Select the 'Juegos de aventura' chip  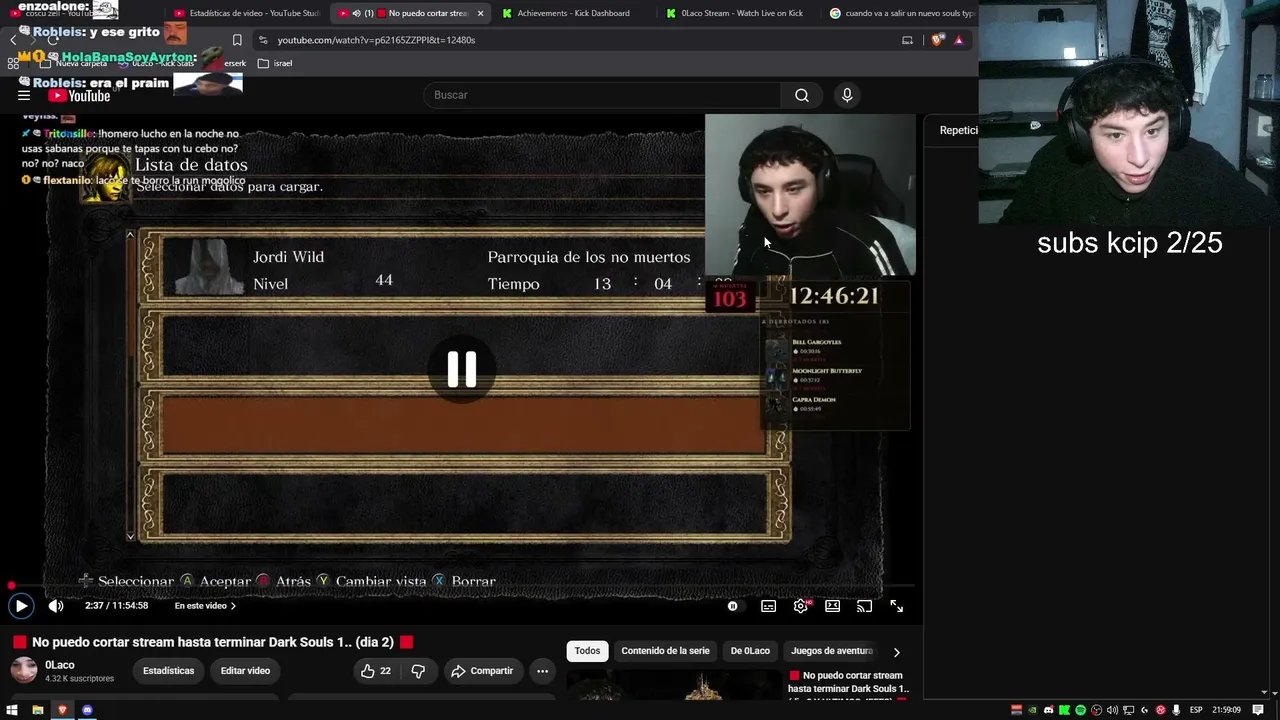[832, 651]
